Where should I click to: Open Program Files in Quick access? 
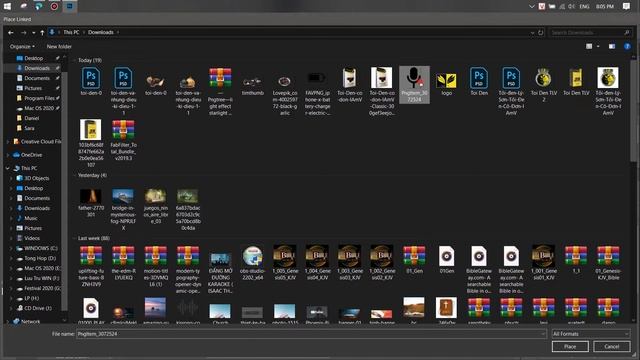pos(39,98)
